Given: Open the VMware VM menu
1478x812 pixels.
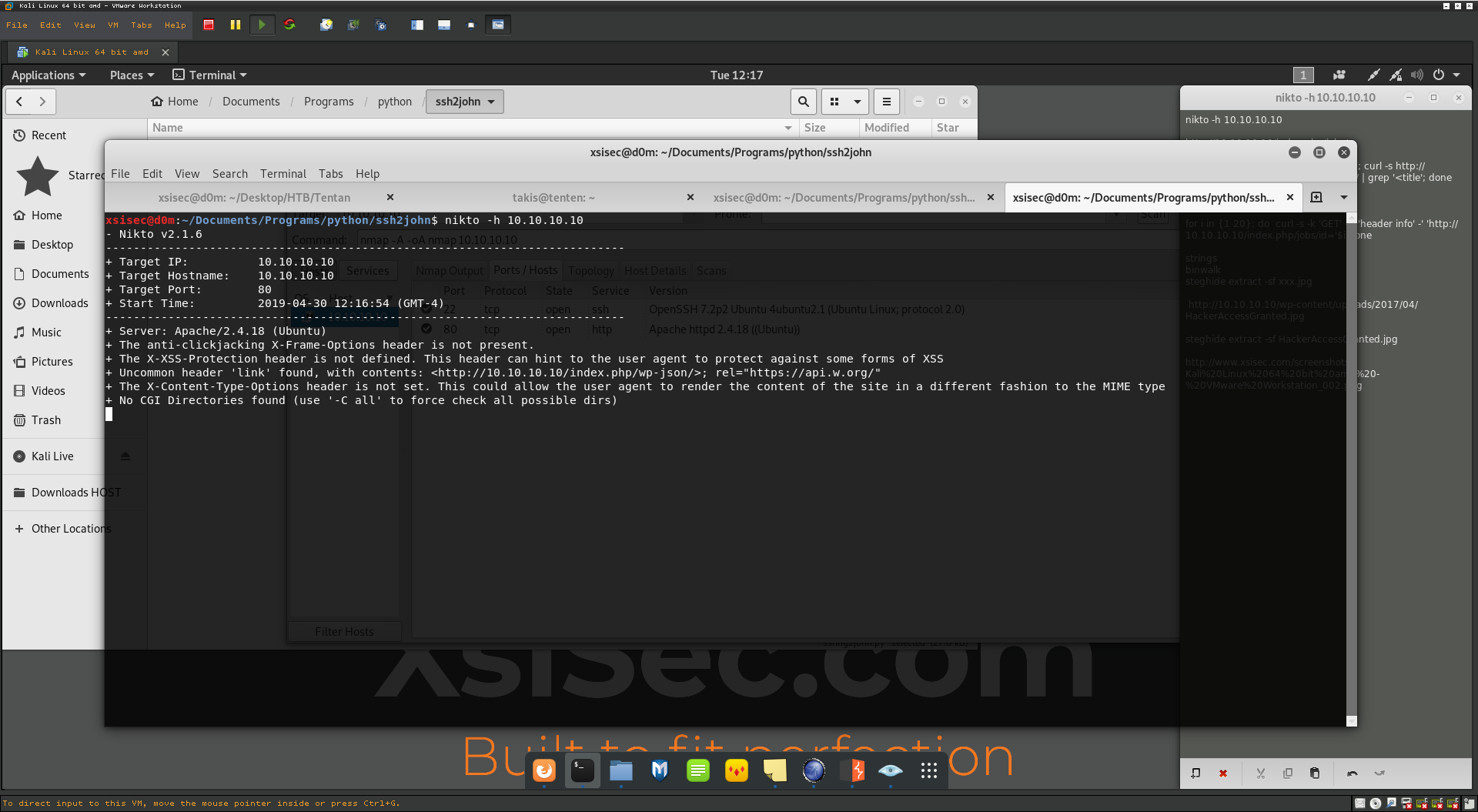Looking at the screenshot, I should coord(113,25).
